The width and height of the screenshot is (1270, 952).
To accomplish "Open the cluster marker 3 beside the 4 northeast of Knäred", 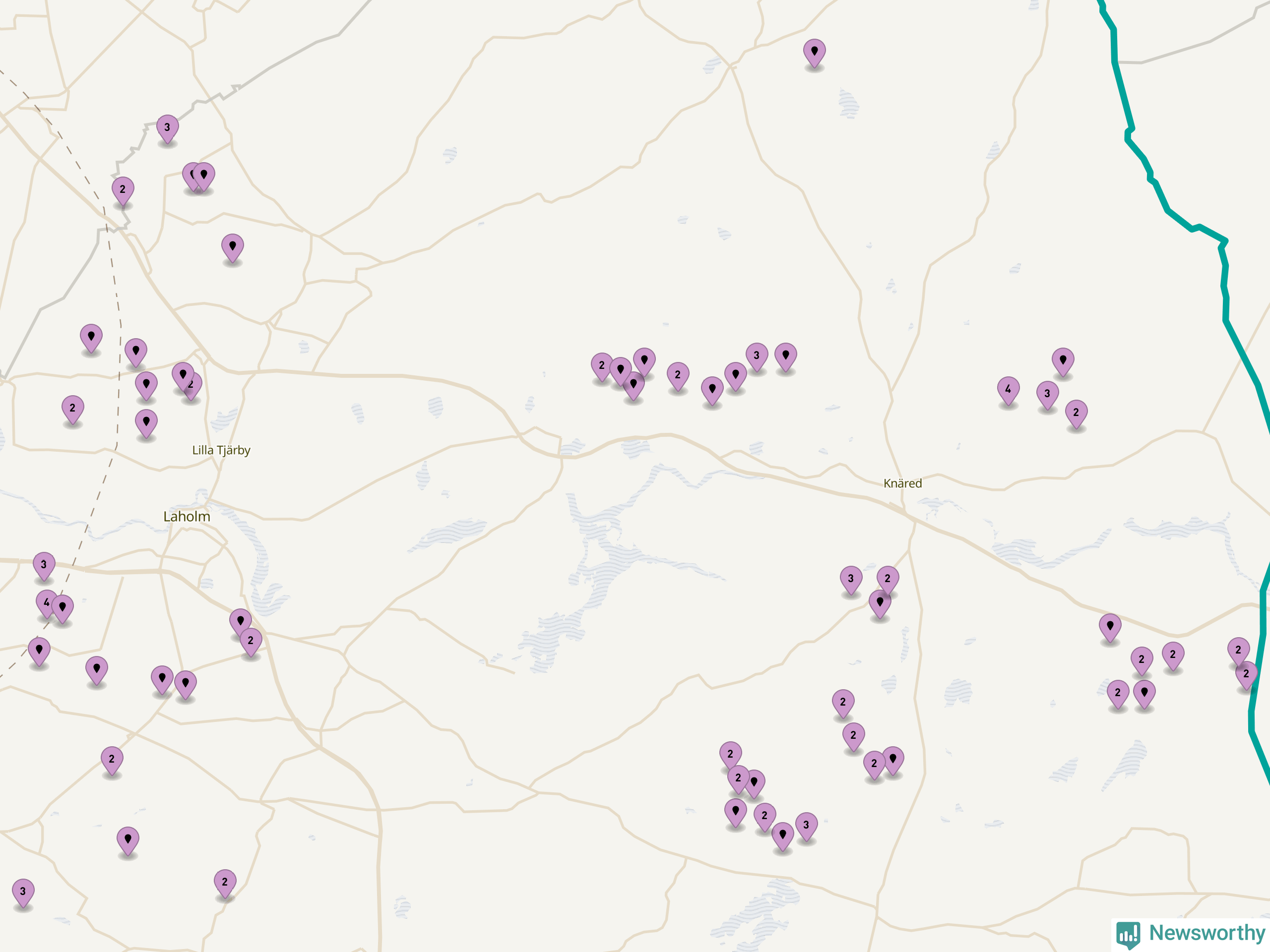I will 1047,395.
